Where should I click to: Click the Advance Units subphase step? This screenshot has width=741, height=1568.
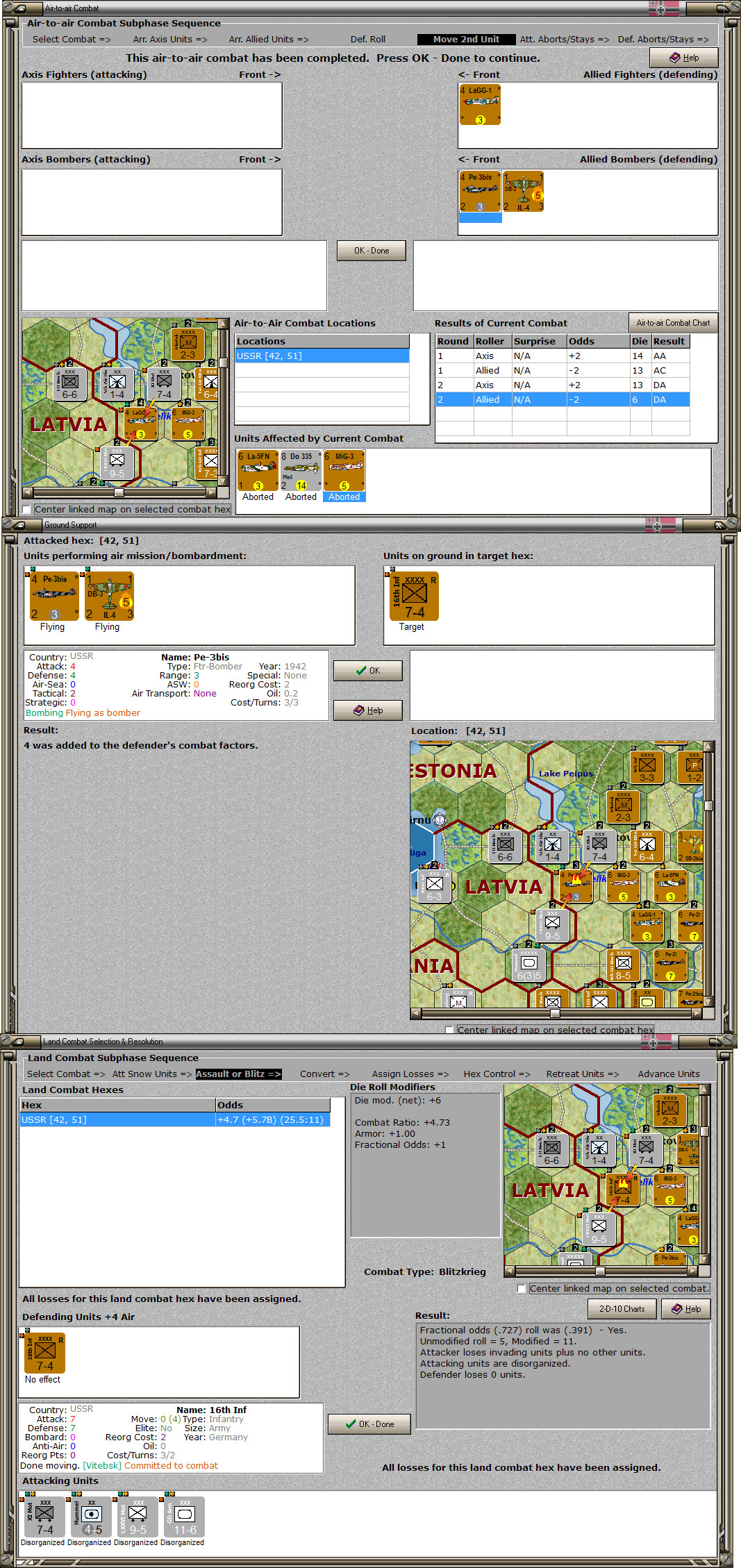click(669, 1074)
